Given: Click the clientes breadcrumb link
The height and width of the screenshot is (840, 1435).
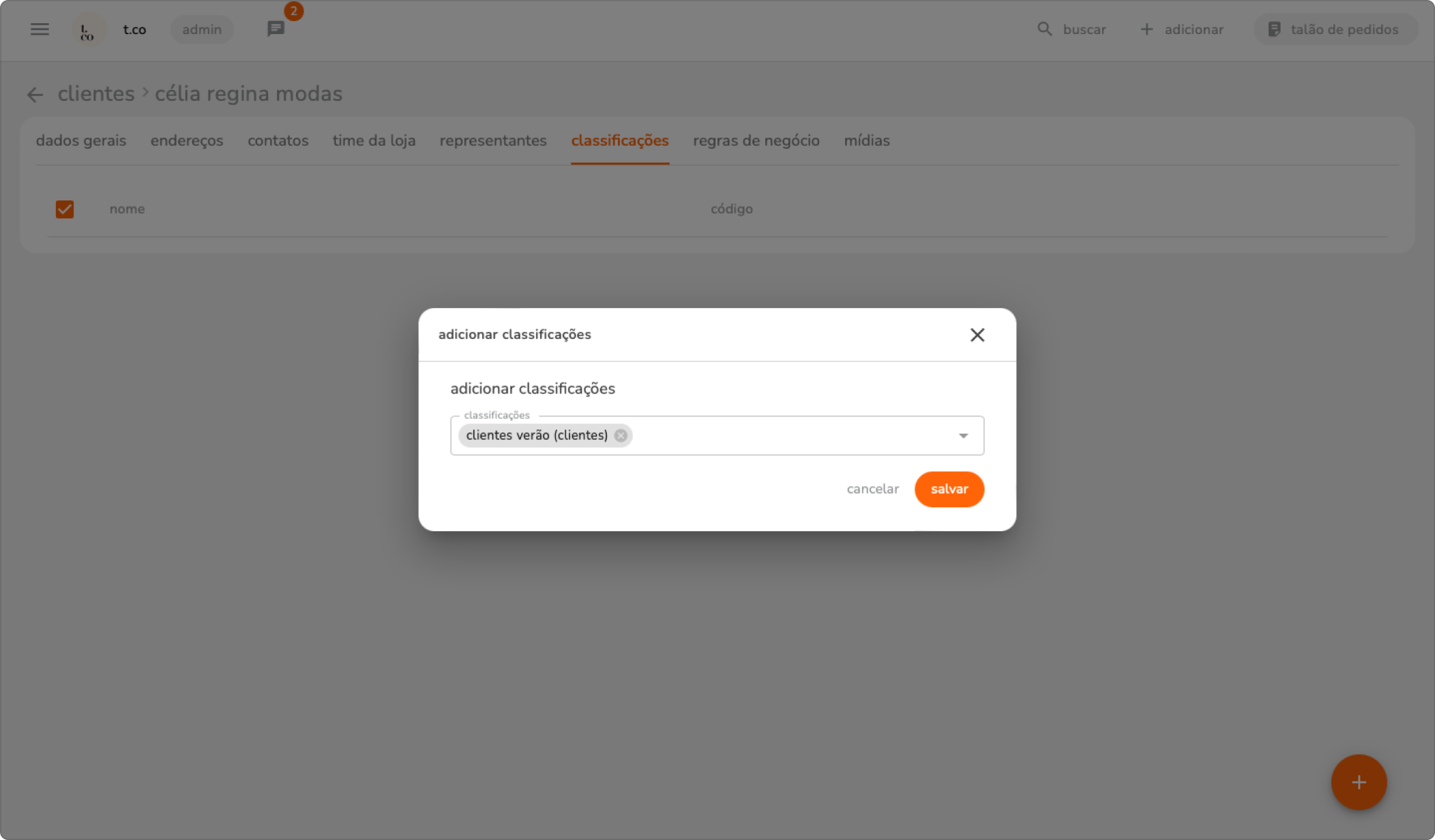Looking at the screenshot, I should coord(96,94).
